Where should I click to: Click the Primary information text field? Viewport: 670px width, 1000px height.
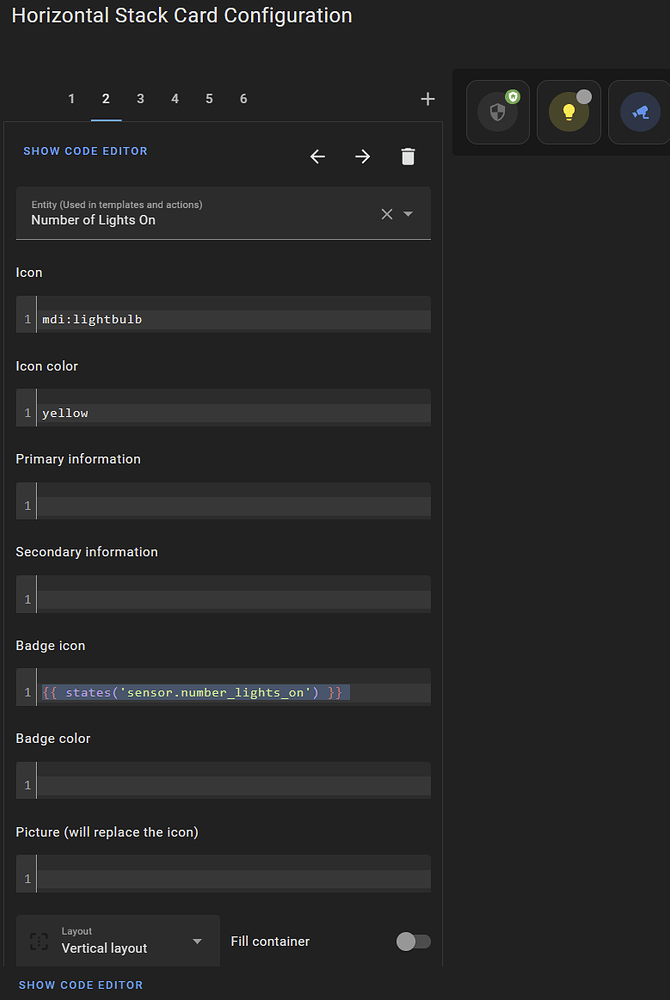tap(232, 506)
